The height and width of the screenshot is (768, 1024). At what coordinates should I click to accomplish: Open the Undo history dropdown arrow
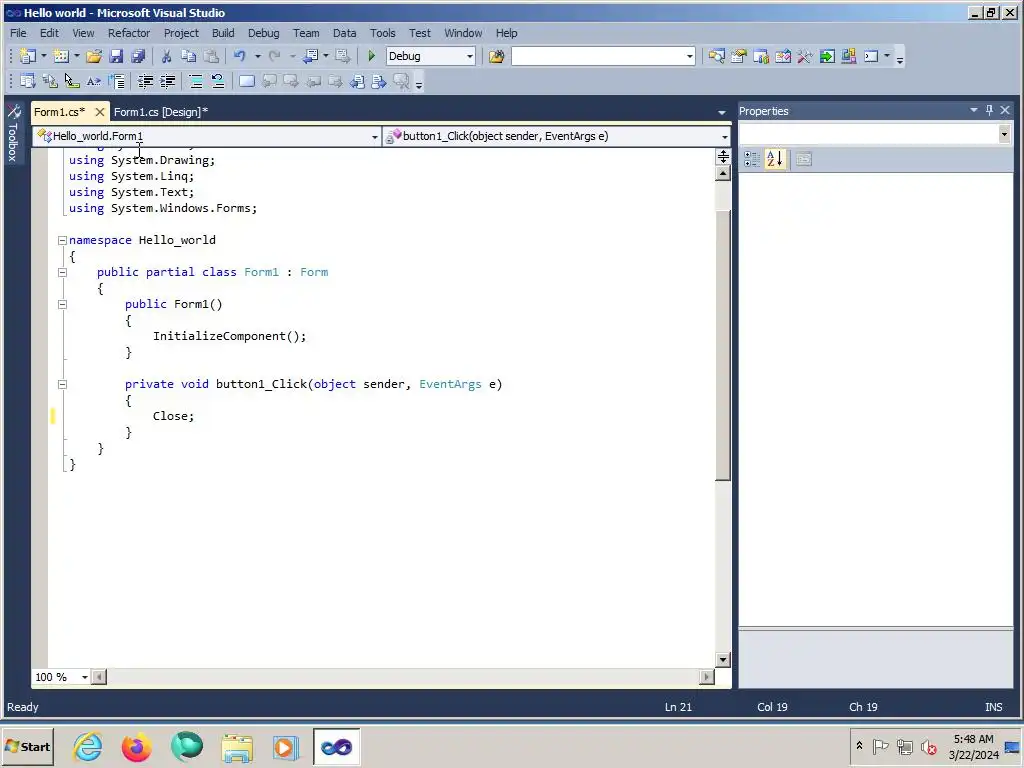258,56
